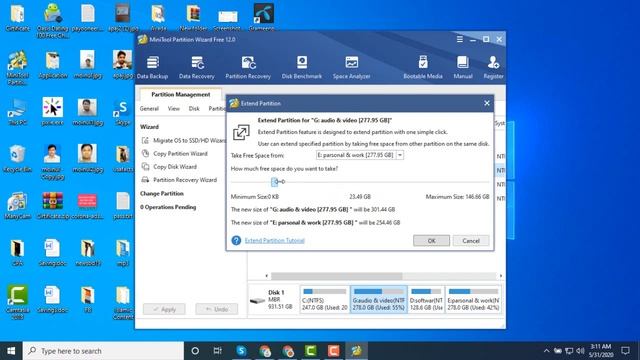The image size is (640, 360).
Task: Open Cortana from the taskbar
Action: [x=195, y=351]
